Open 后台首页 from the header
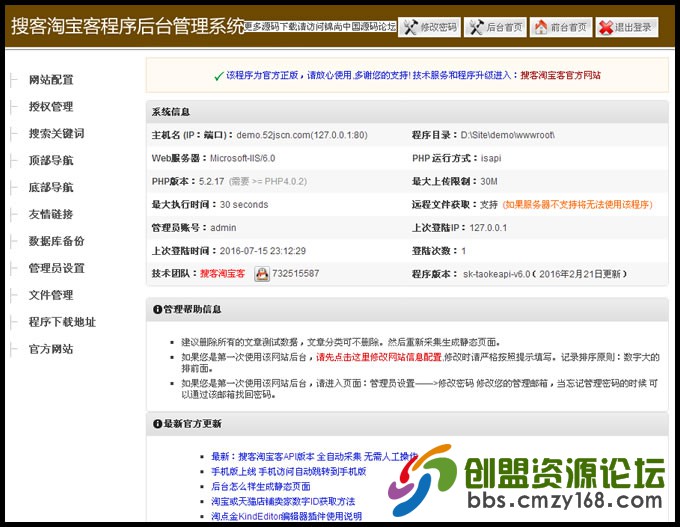This screenshot has height=527, width=680. pyautogui.click(x=495, y=27)
